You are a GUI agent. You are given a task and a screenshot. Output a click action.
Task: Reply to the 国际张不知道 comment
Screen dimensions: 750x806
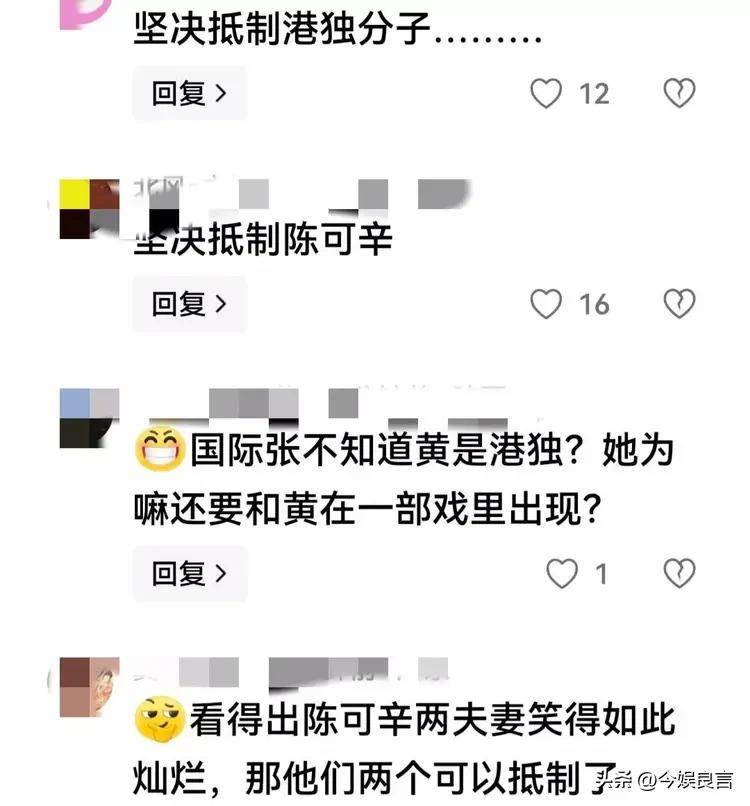[x=190, y=574]
